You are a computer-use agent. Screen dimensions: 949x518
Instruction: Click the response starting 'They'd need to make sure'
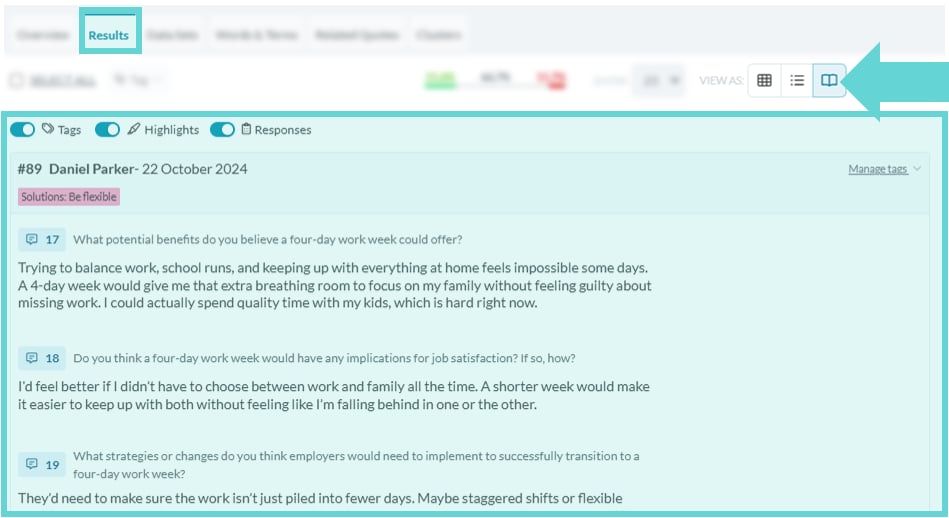(x=320, y=498)
